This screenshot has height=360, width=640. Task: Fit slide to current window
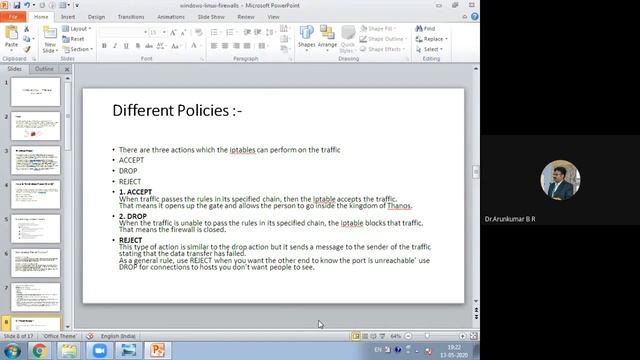[473, 336]
